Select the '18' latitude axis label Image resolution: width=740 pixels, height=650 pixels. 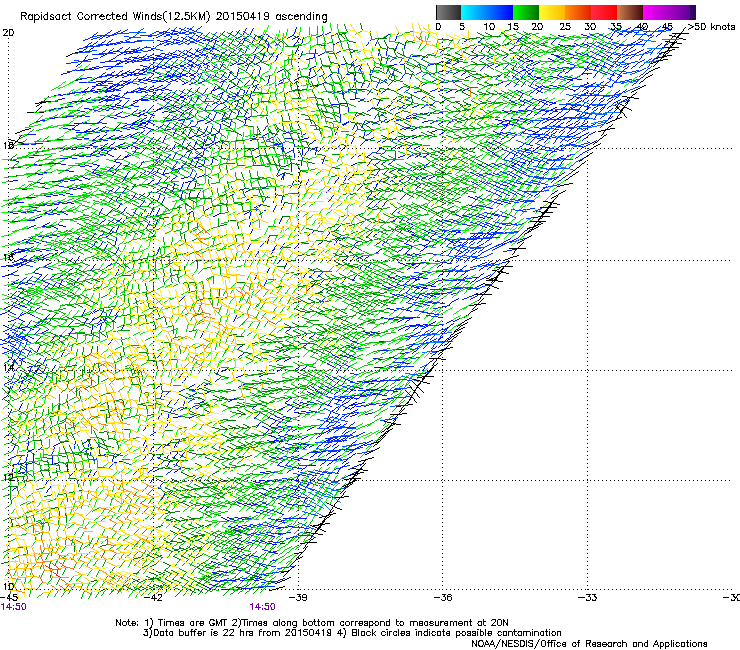tap(8, 145)
